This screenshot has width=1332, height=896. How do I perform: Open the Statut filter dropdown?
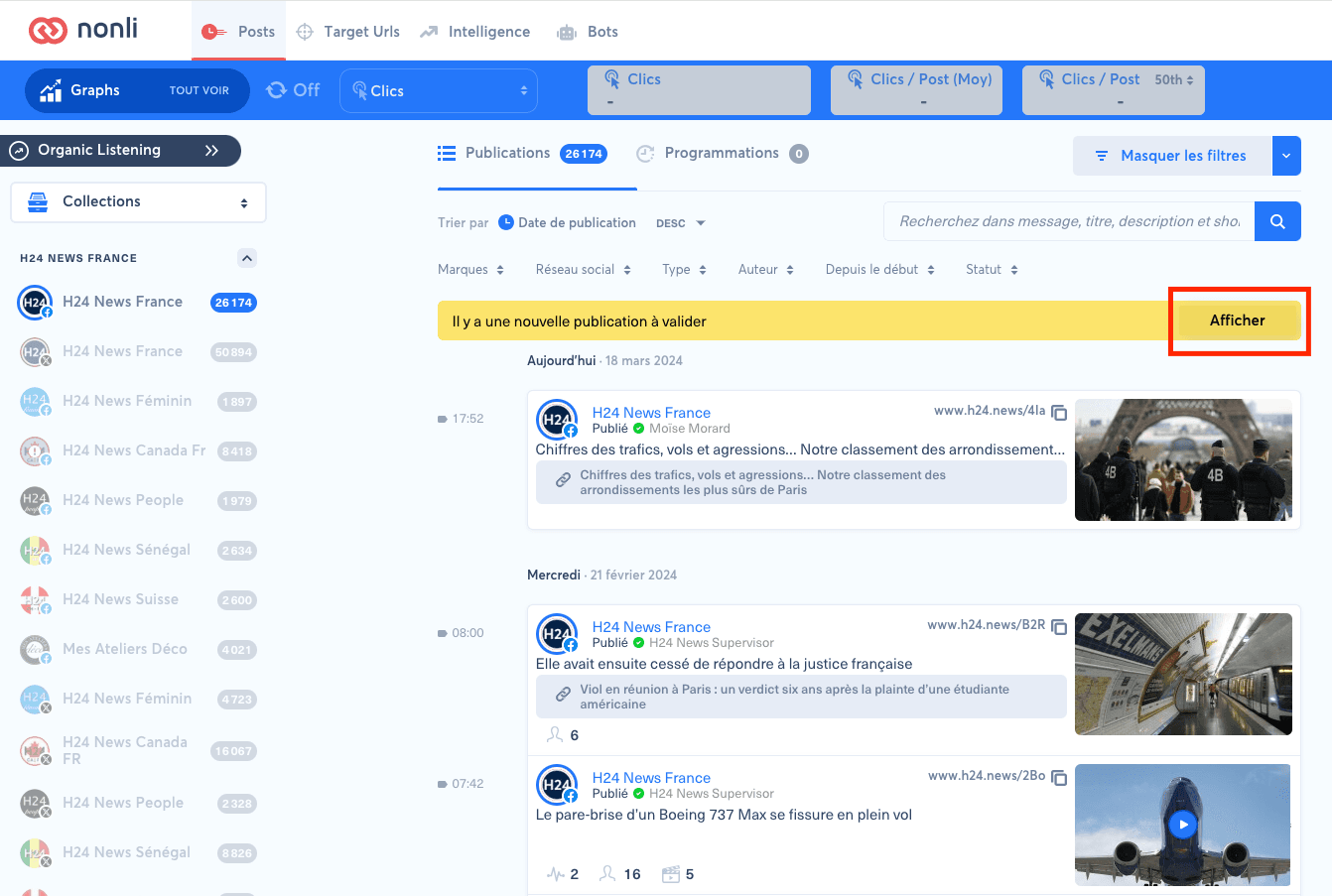click(x=993, y=270)
